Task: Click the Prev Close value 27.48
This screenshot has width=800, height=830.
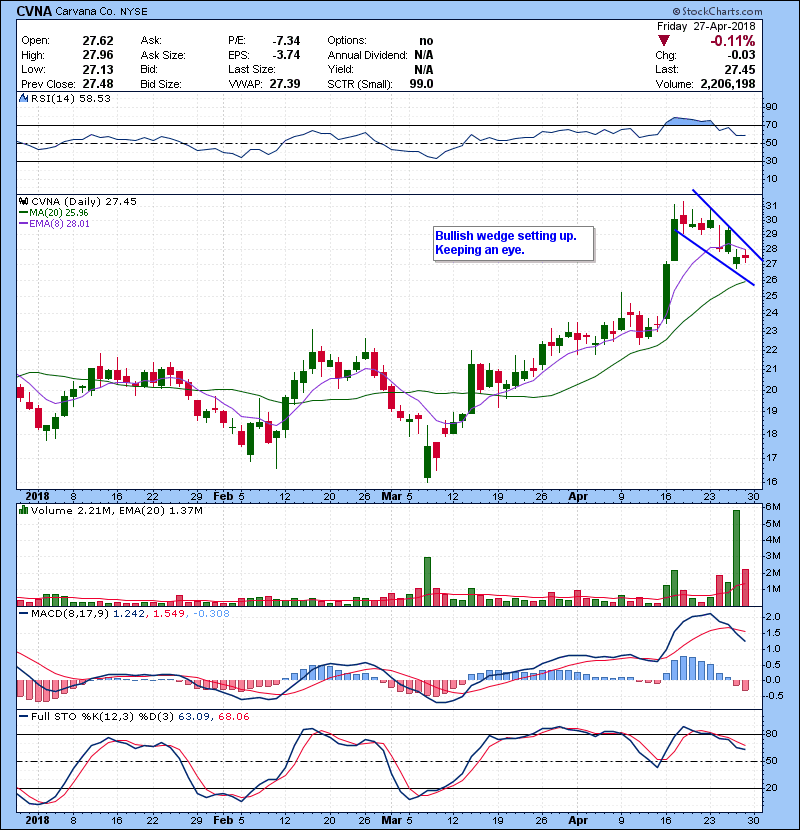Action: [x=98, y=84]
